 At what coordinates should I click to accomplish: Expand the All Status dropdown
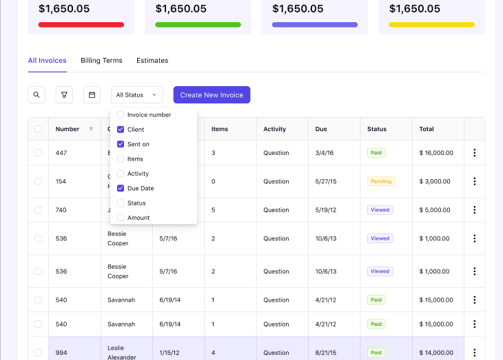[137, 95]
